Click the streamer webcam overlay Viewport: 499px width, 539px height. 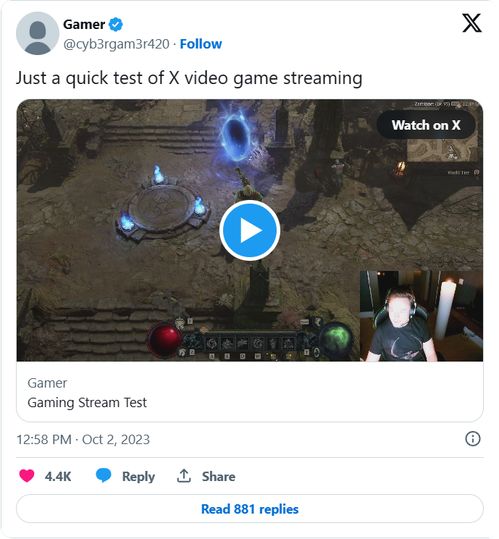coord(421,316)
